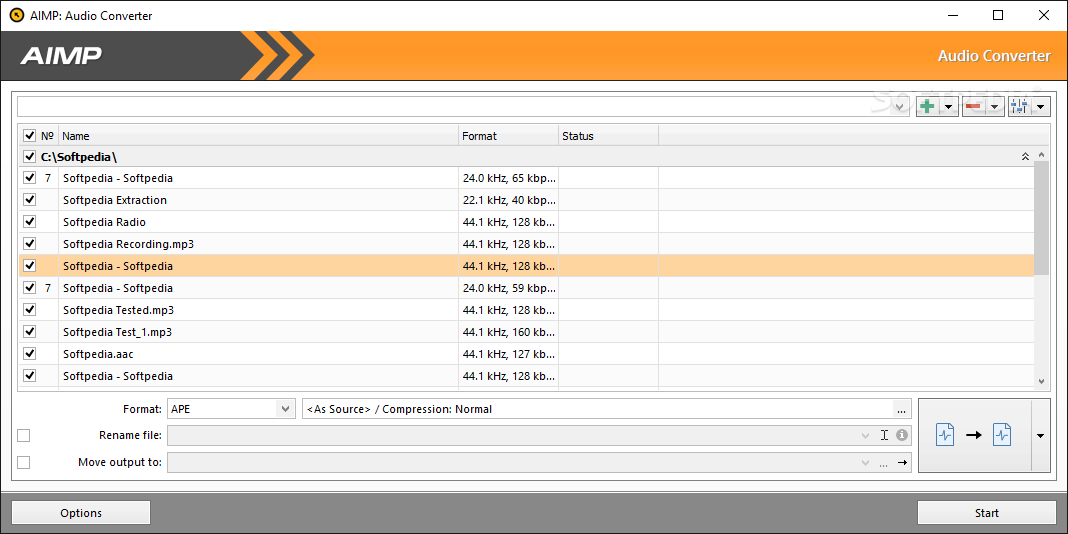Image resolution: width=1068 pixels, height=534 pixels.
Task: Click the '24.0 kHz, 59 kbp...' format cell
Action: click(509, 287)
